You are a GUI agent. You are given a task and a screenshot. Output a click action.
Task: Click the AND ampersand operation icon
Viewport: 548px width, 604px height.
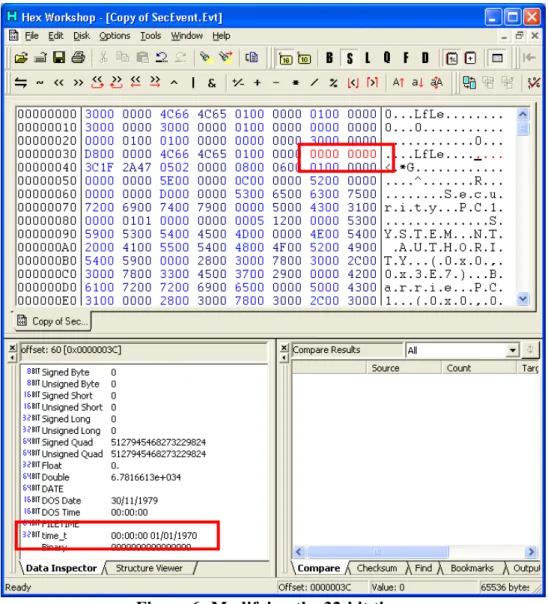pos(212,82)
